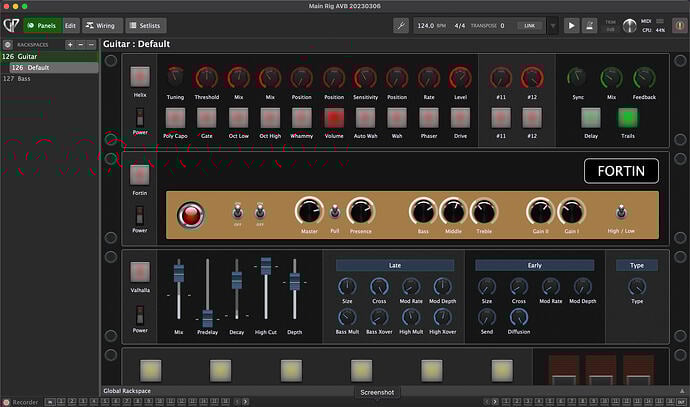Flip the Fortin High / Low switch
This screenshot has width=690, height=407.
[x=620, y=212]
